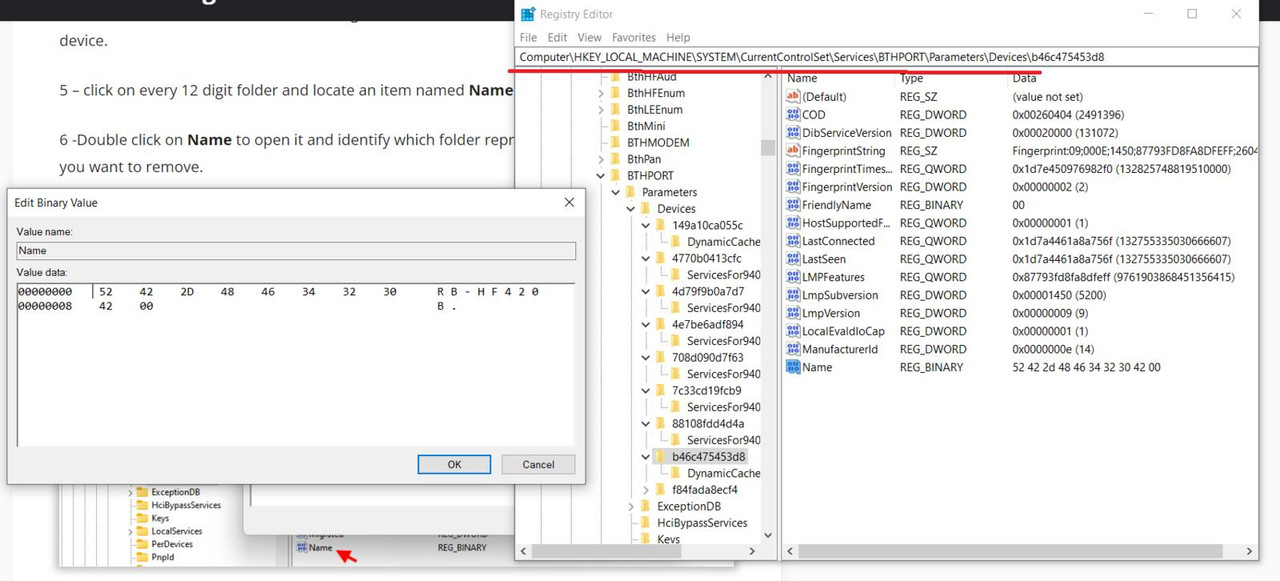Collapse the Devices key
Viewport: 1280px width, 581px height.
(x=631, y=208)
